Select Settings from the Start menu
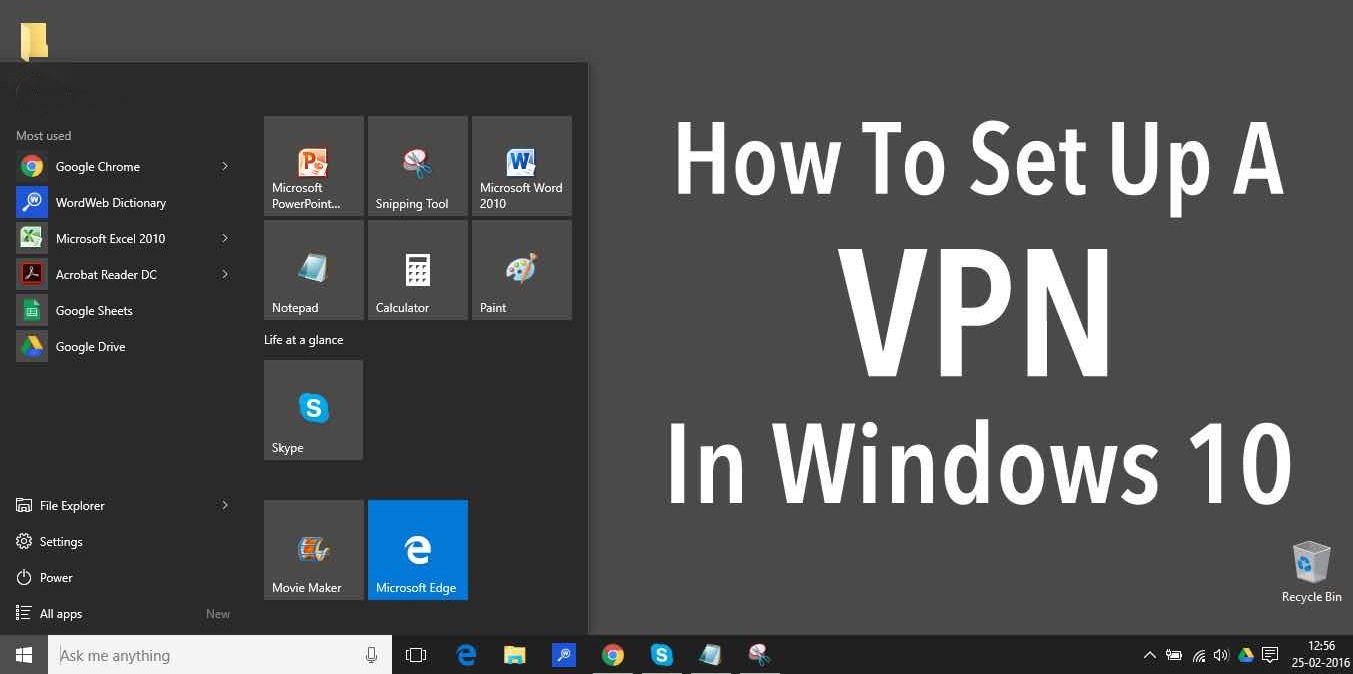Viewport: 1353px width, 674px height. pos(62,541)
